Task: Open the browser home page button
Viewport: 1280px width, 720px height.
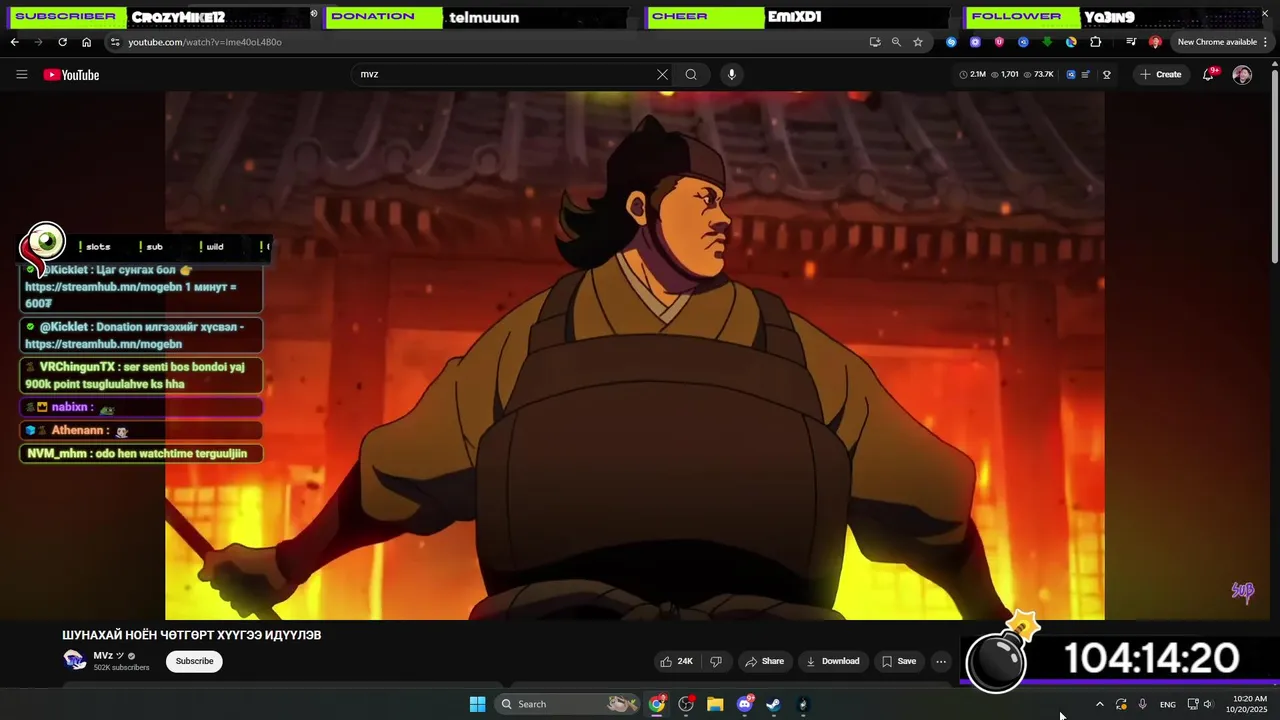Action: 86,42
